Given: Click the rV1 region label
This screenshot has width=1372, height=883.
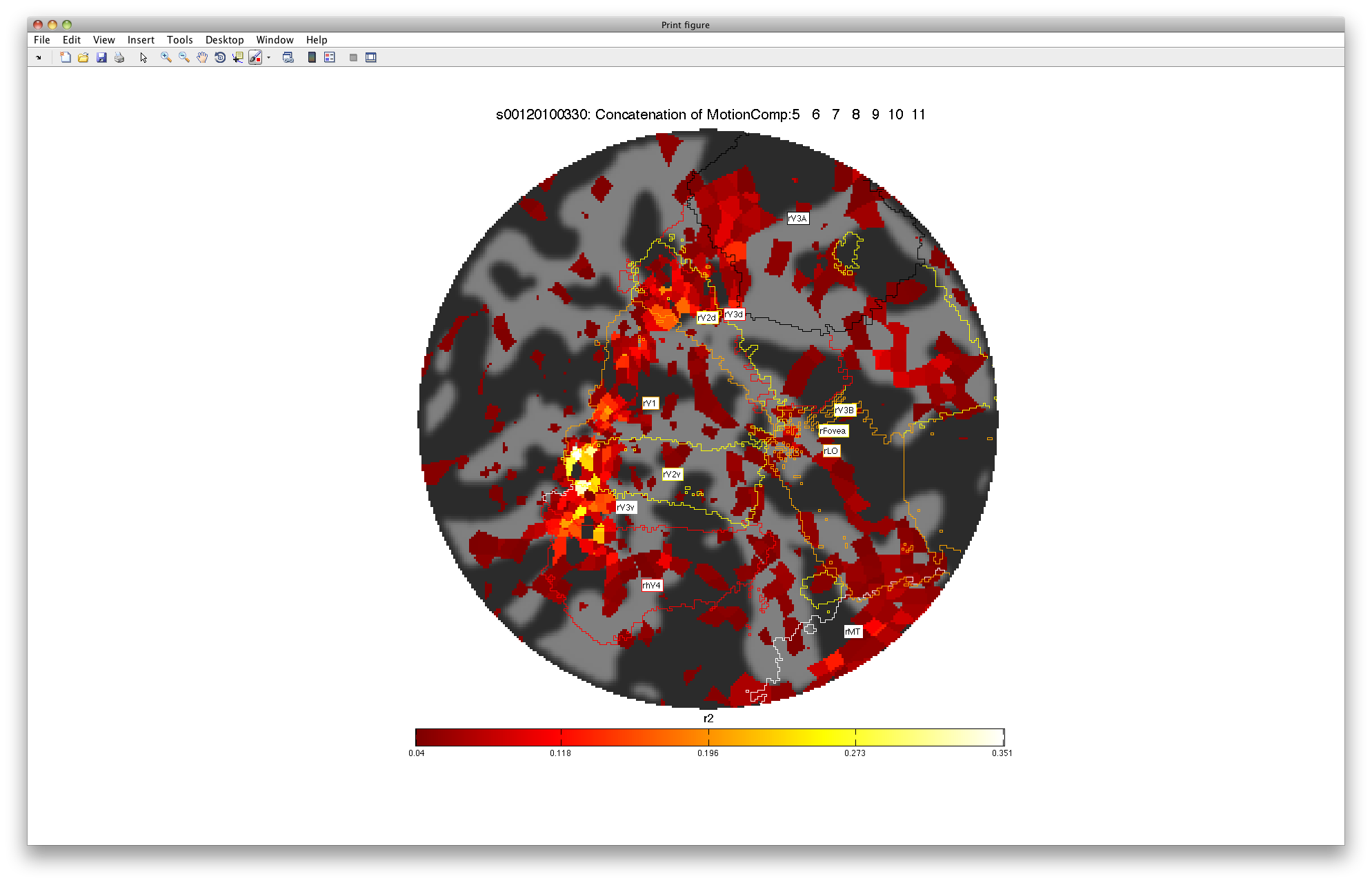Looking at the screenshot, I should point(650,403).
